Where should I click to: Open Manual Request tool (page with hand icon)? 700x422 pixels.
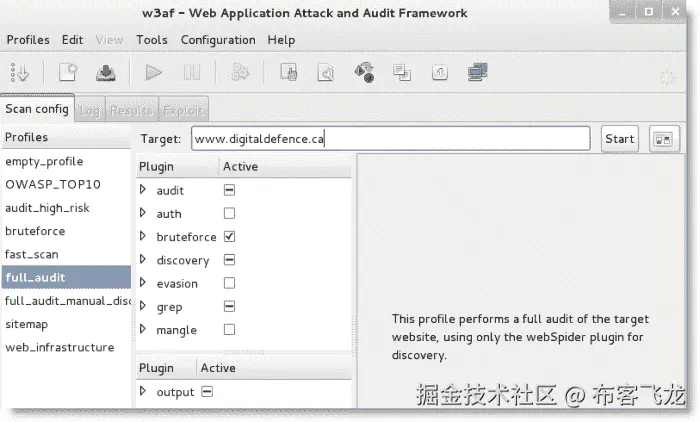(x=288, y=72)
